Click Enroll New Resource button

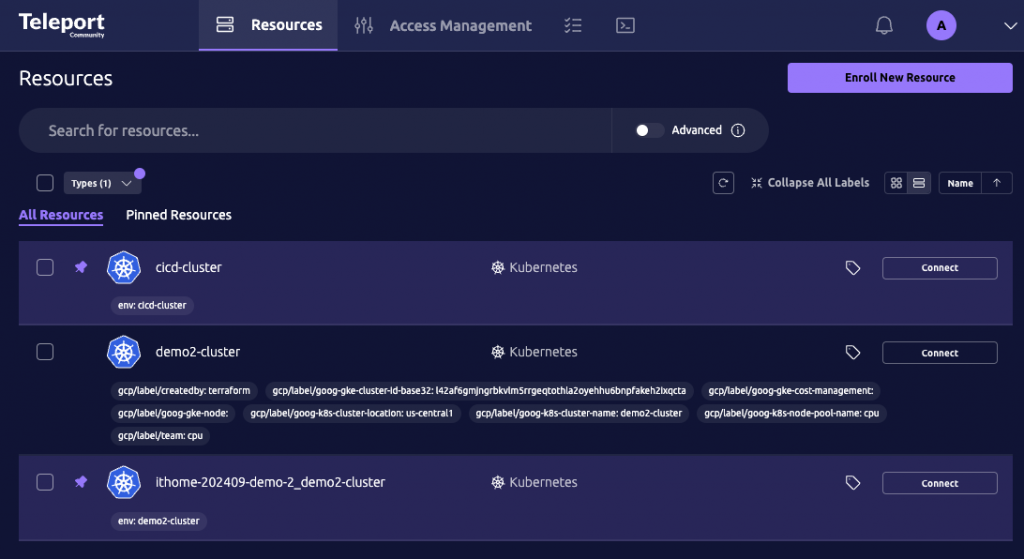click(900, 78)
